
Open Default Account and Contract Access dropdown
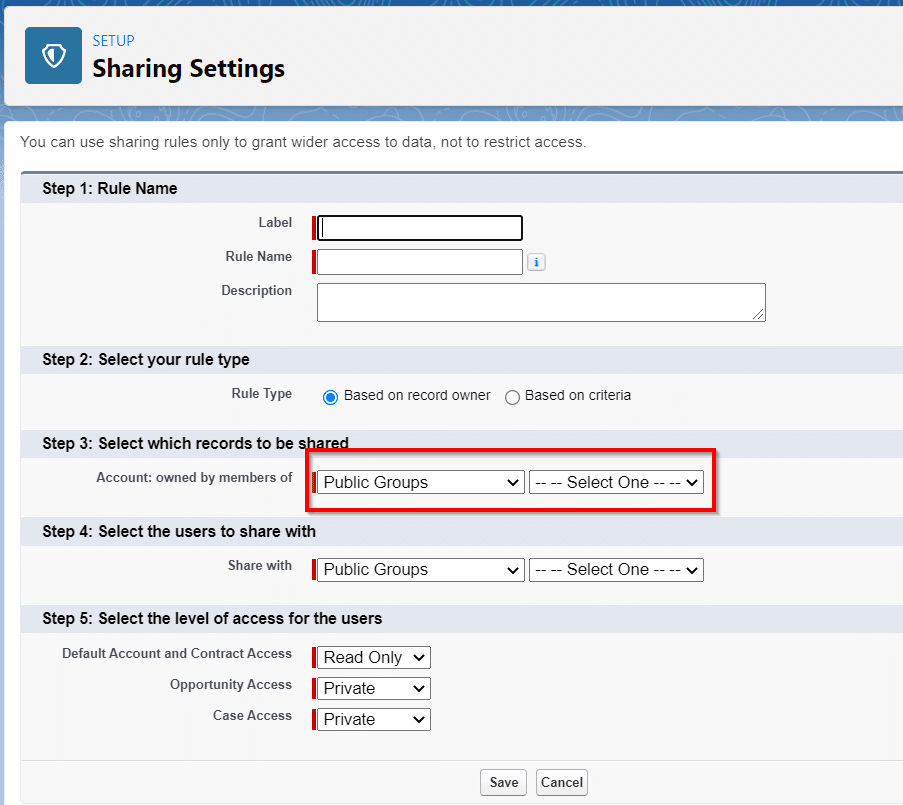point(374,657)
